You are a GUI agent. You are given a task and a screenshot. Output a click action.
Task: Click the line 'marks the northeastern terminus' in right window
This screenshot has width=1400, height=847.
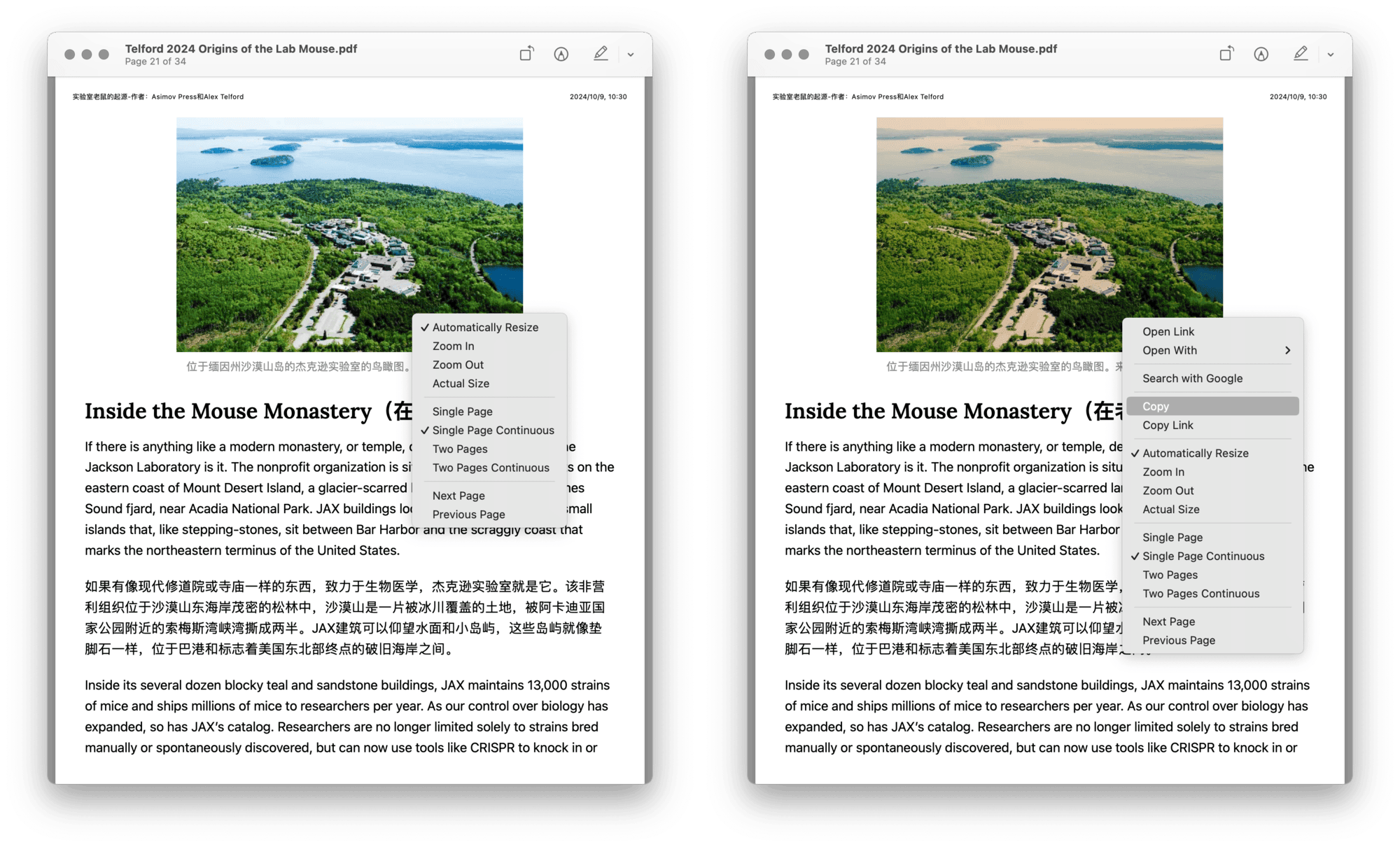[x=942, y=550]
